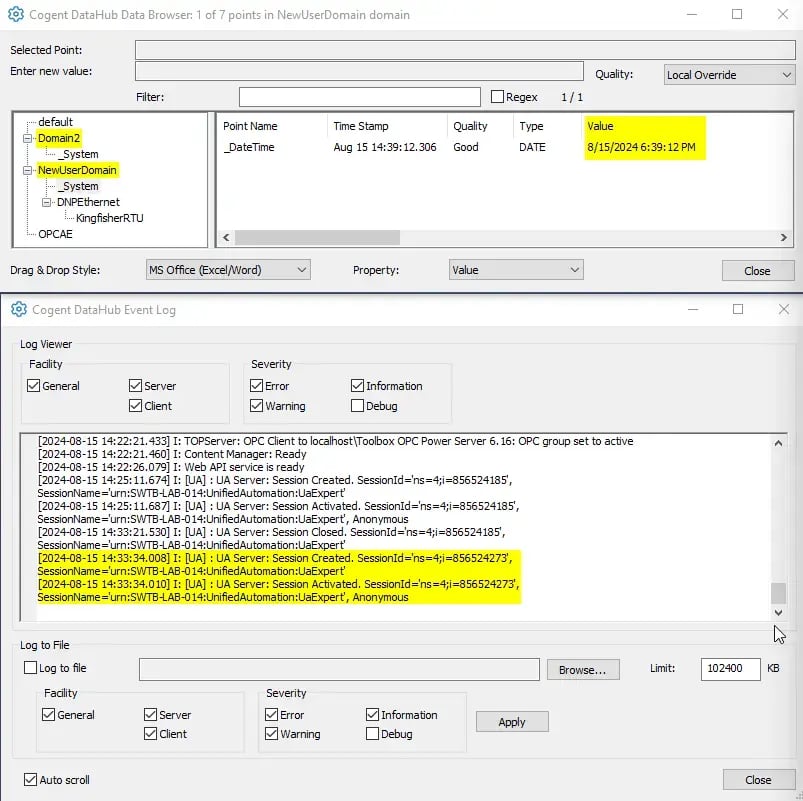This screenshot has height=801, width=803.
Task: Click the gear icon on the Event Log title bar
Action: [x=18, y=310]
